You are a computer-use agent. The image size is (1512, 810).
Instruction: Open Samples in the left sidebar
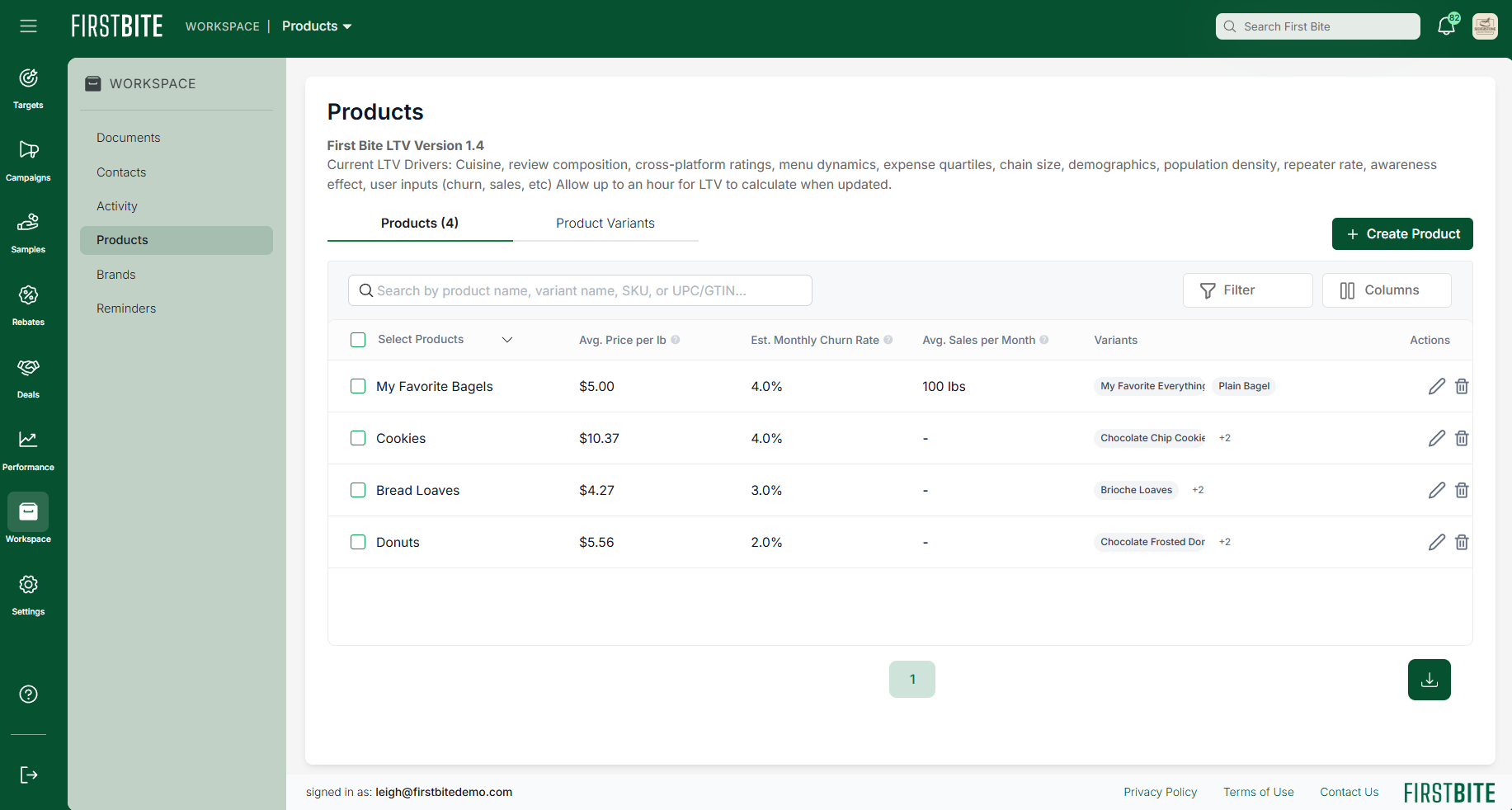point(28,233)
